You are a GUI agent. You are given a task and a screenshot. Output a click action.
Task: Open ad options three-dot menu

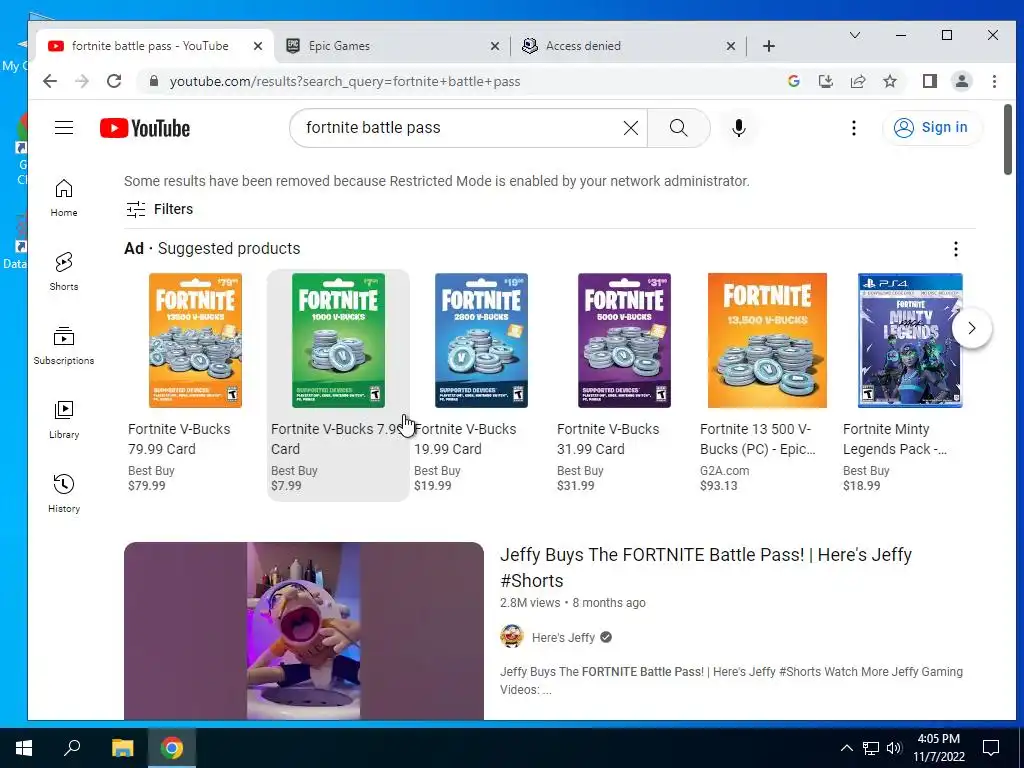955,249
